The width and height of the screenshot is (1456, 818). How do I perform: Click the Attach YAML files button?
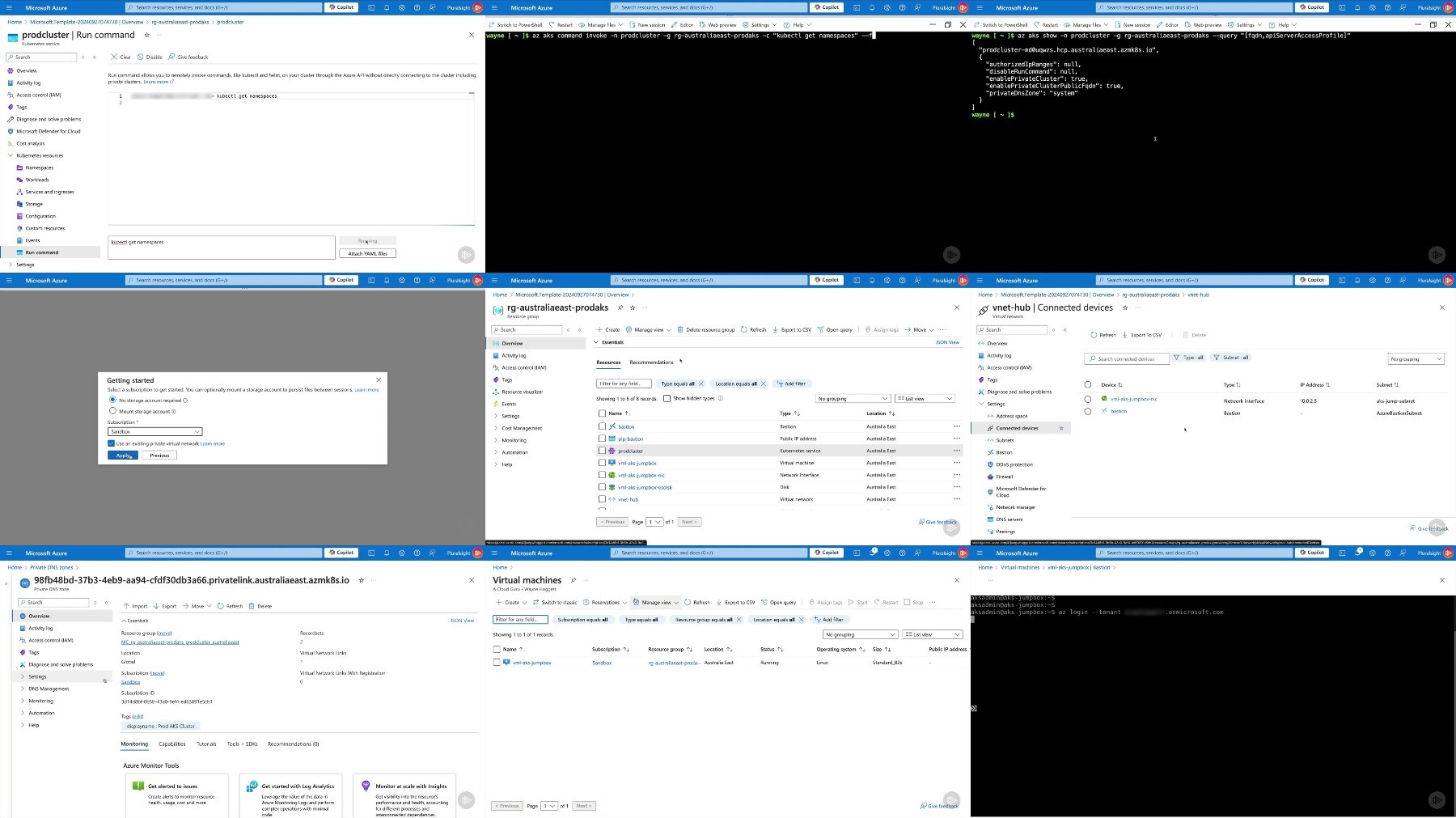367,253
